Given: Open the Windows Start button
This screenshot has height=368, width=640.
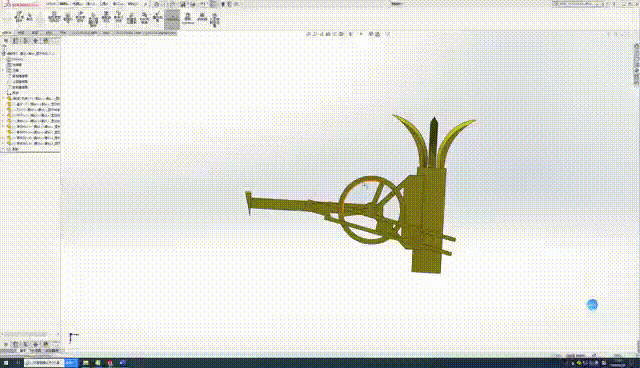Looking at the screenshot, I should (x=6, y=362).
